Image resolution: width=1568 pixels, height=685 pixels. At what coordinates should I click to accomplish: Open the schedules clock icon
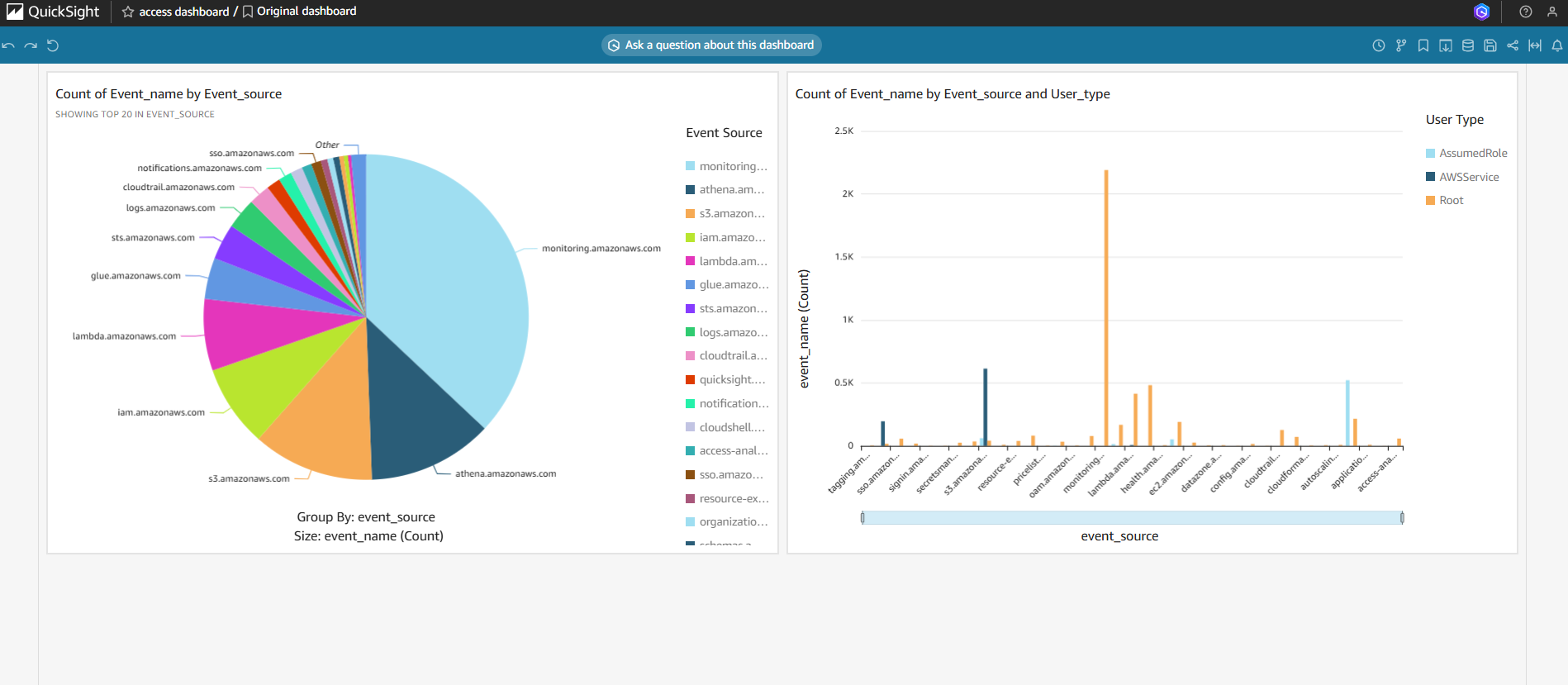(x=1379, y=45)
